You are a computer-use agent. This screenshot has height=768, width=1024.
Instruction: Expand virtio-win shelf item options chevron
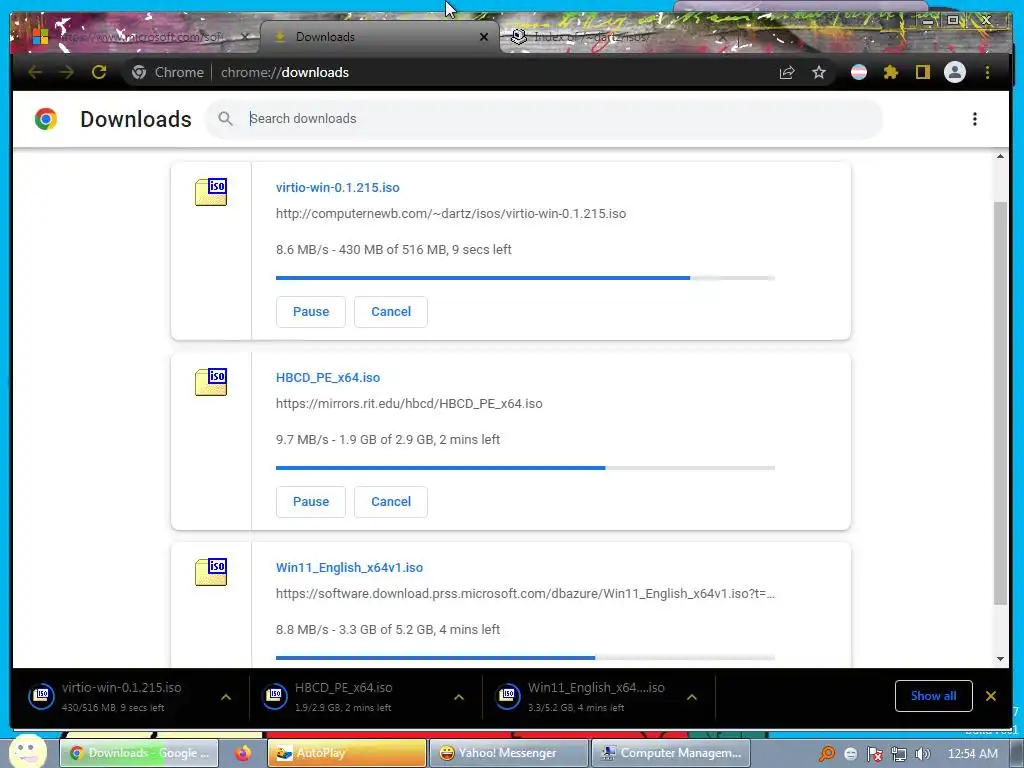[226, 697]
